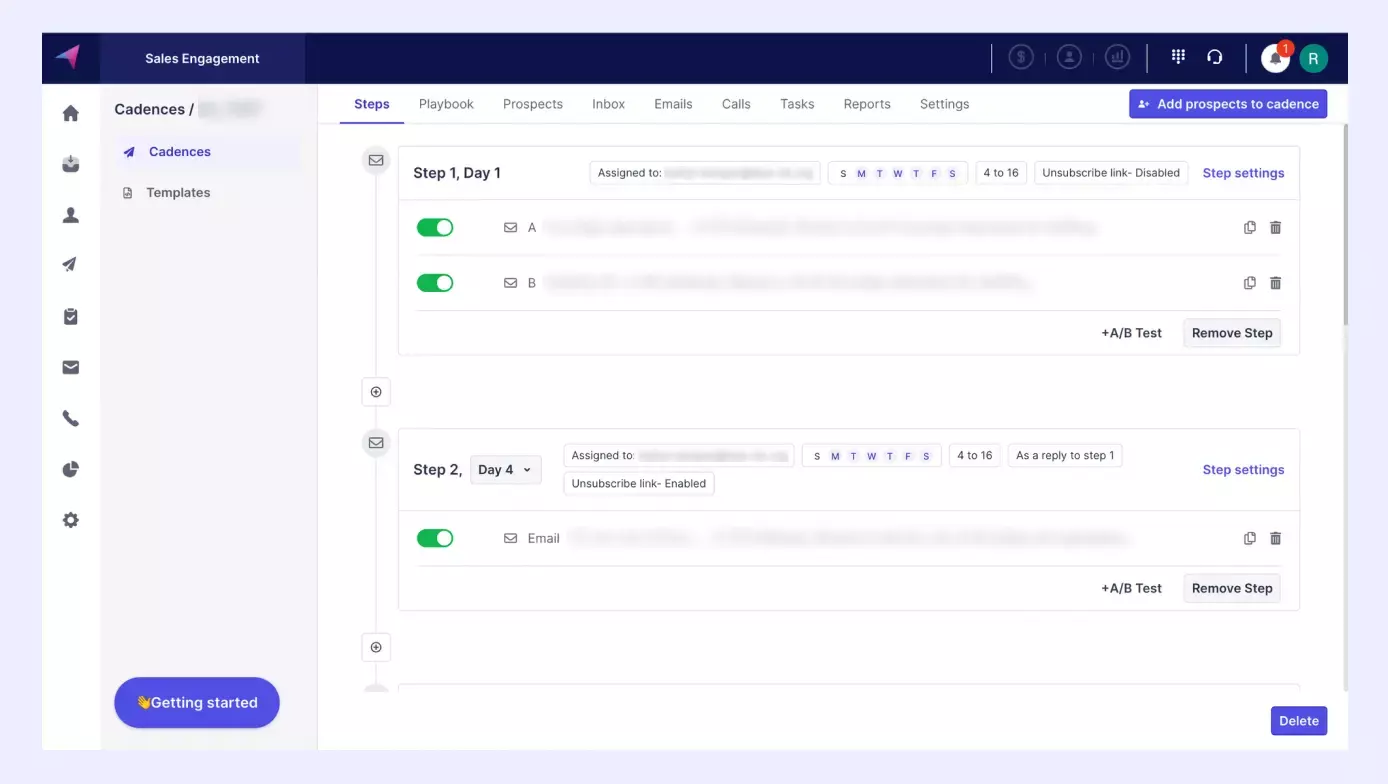Open the notification bell icon
The width and height of the screenshot is (1388, 784).
tap(1274, 58)
